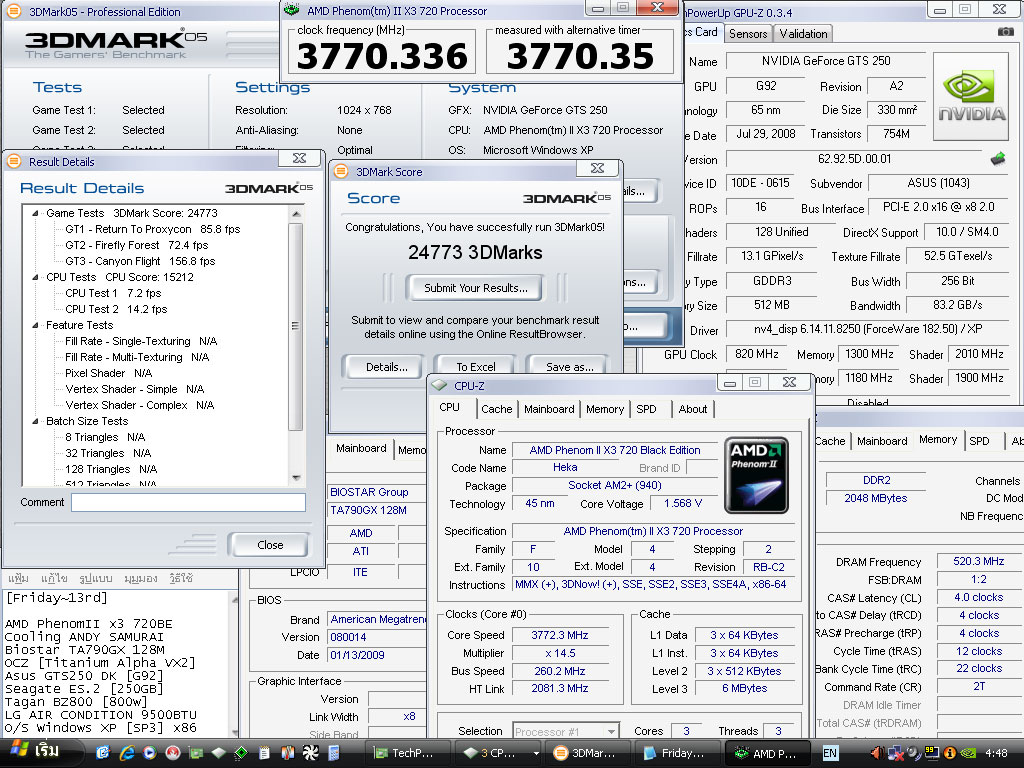This screenshot has width=1024, height=768.
Task: Click the AMD Phenom II logo in CPU-Z
Action: click(x=756, y=474)
